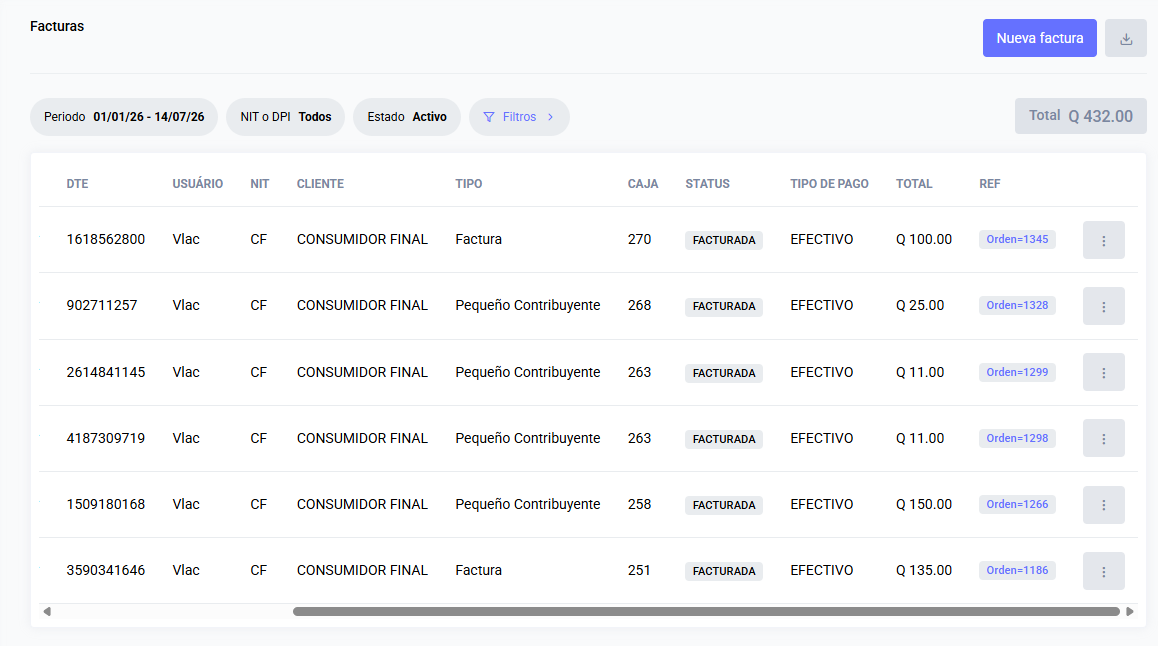Click the download export icon button

click(x=1126, y=38)
